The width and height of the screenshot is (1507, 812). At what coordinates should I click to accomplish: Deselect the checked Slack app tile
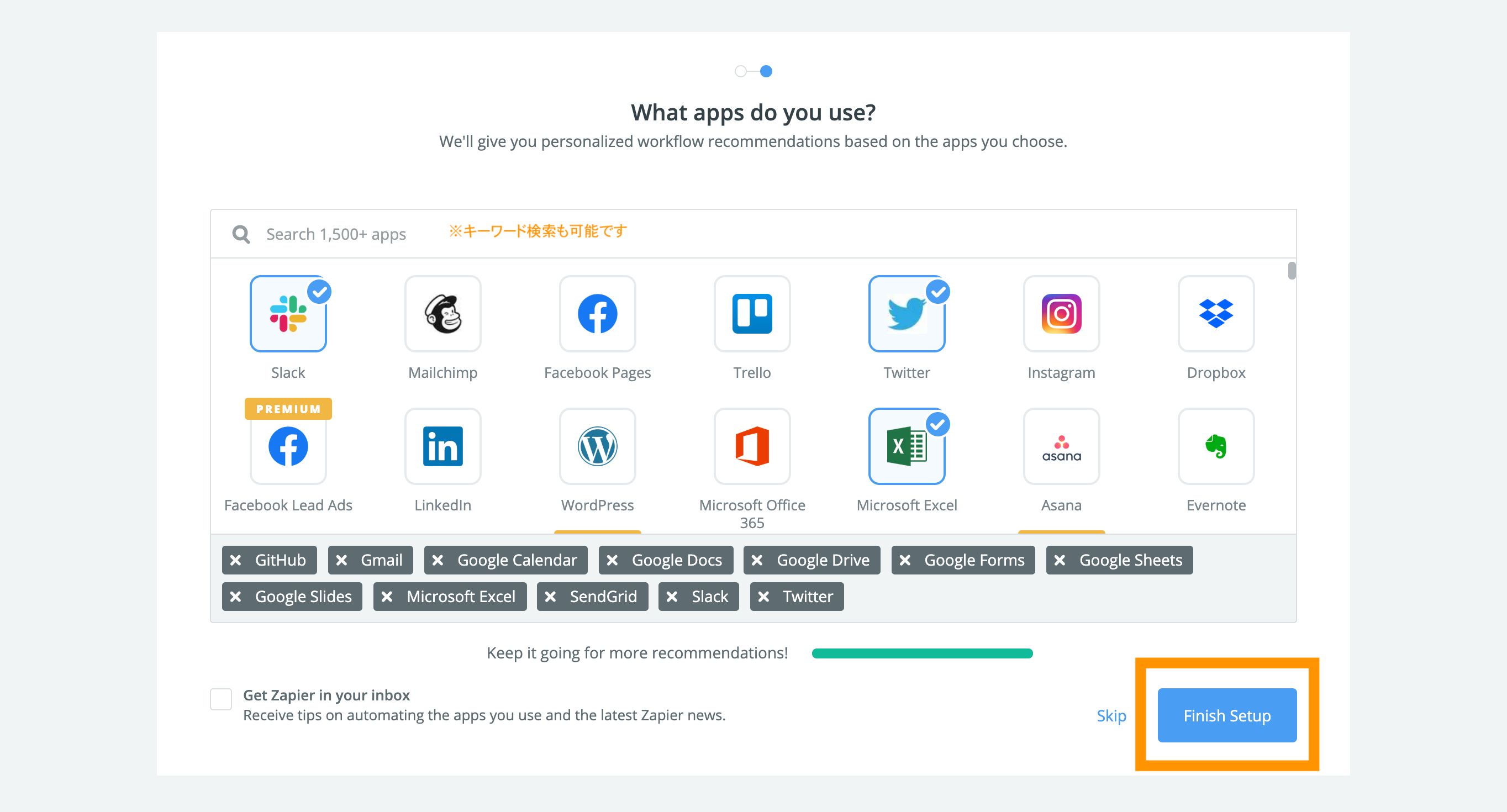pyautogui.click(x=288, y=314)
